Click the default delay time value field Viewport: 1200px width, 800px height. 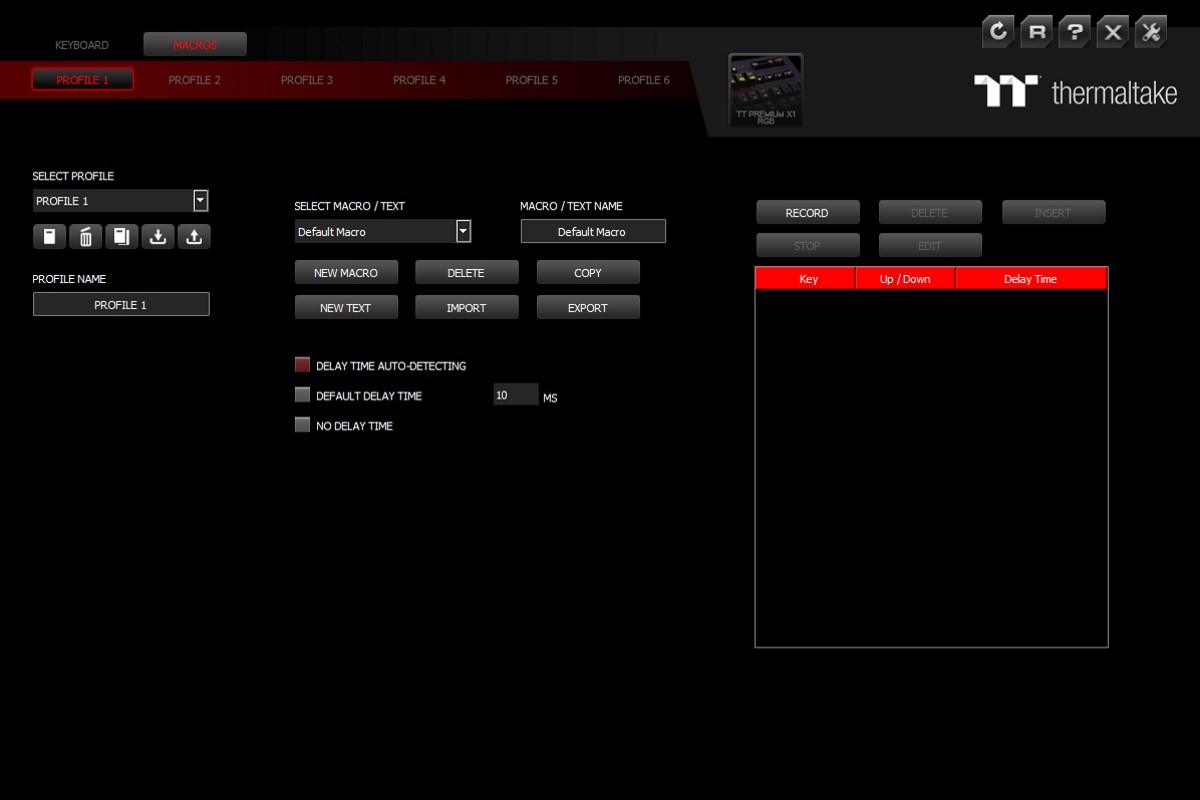coord(516,395)
